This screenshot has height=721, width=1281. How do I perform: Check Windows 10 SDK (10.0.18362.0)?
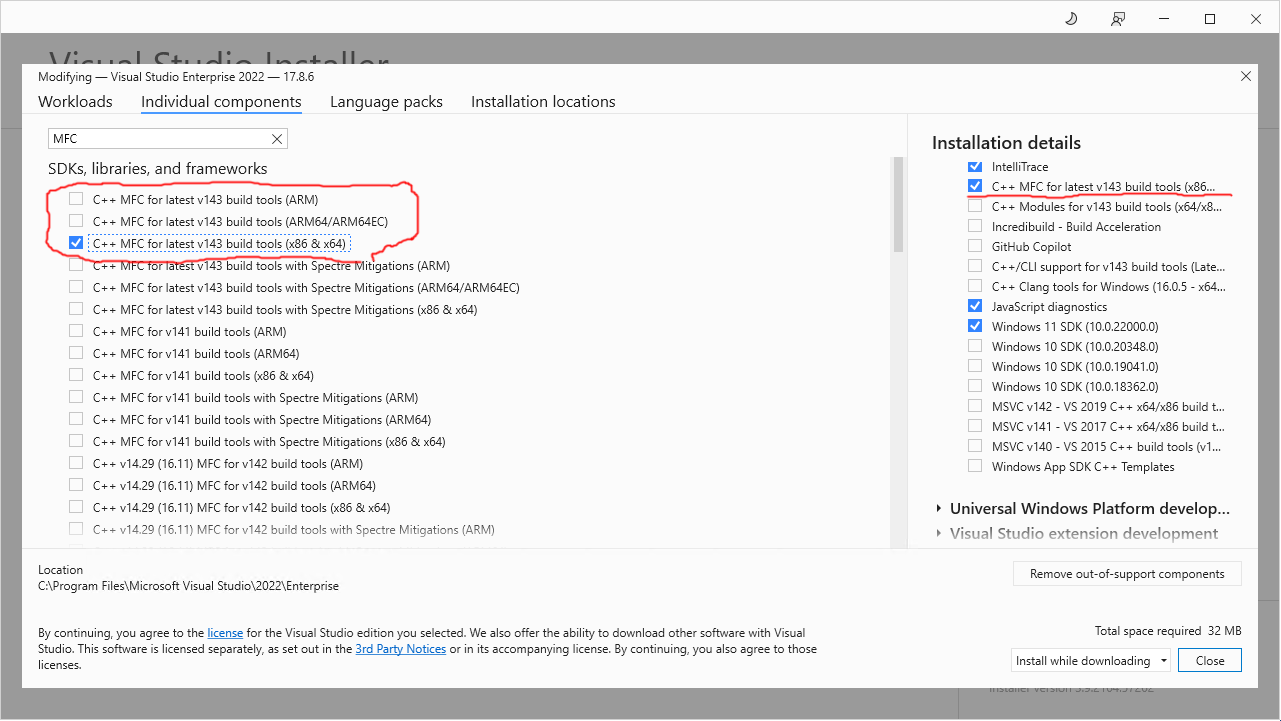coord(975,386)
